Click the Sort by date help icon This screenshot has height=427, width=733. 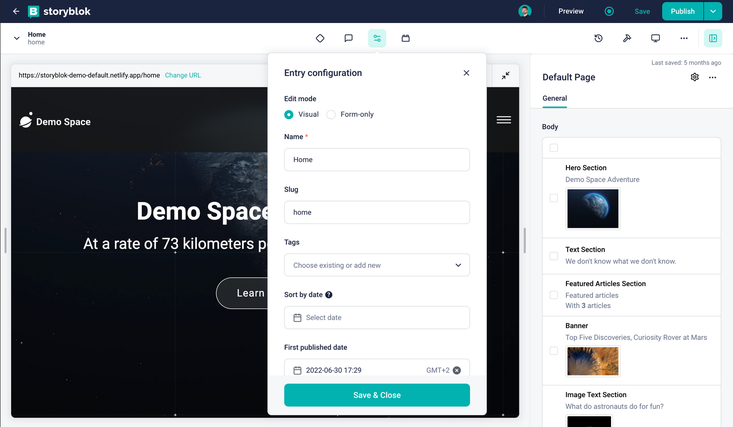329,295
